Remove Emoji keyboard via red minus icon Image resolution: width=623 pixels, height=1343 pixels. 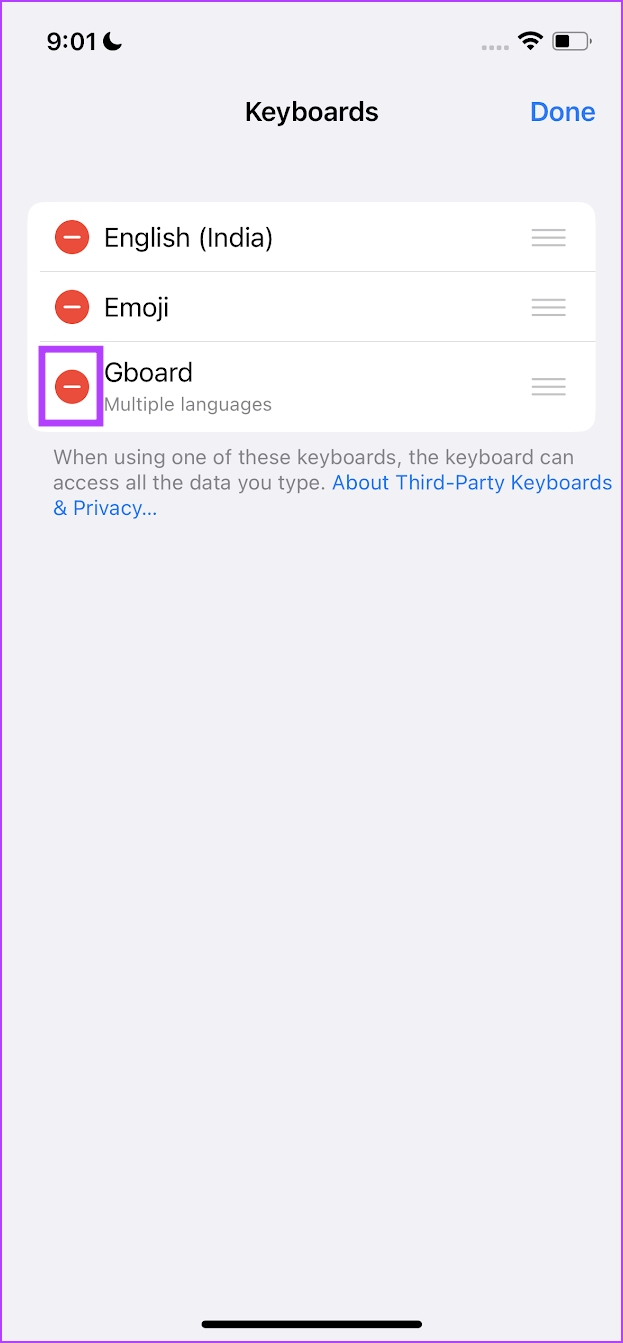(x=72, y=307)
